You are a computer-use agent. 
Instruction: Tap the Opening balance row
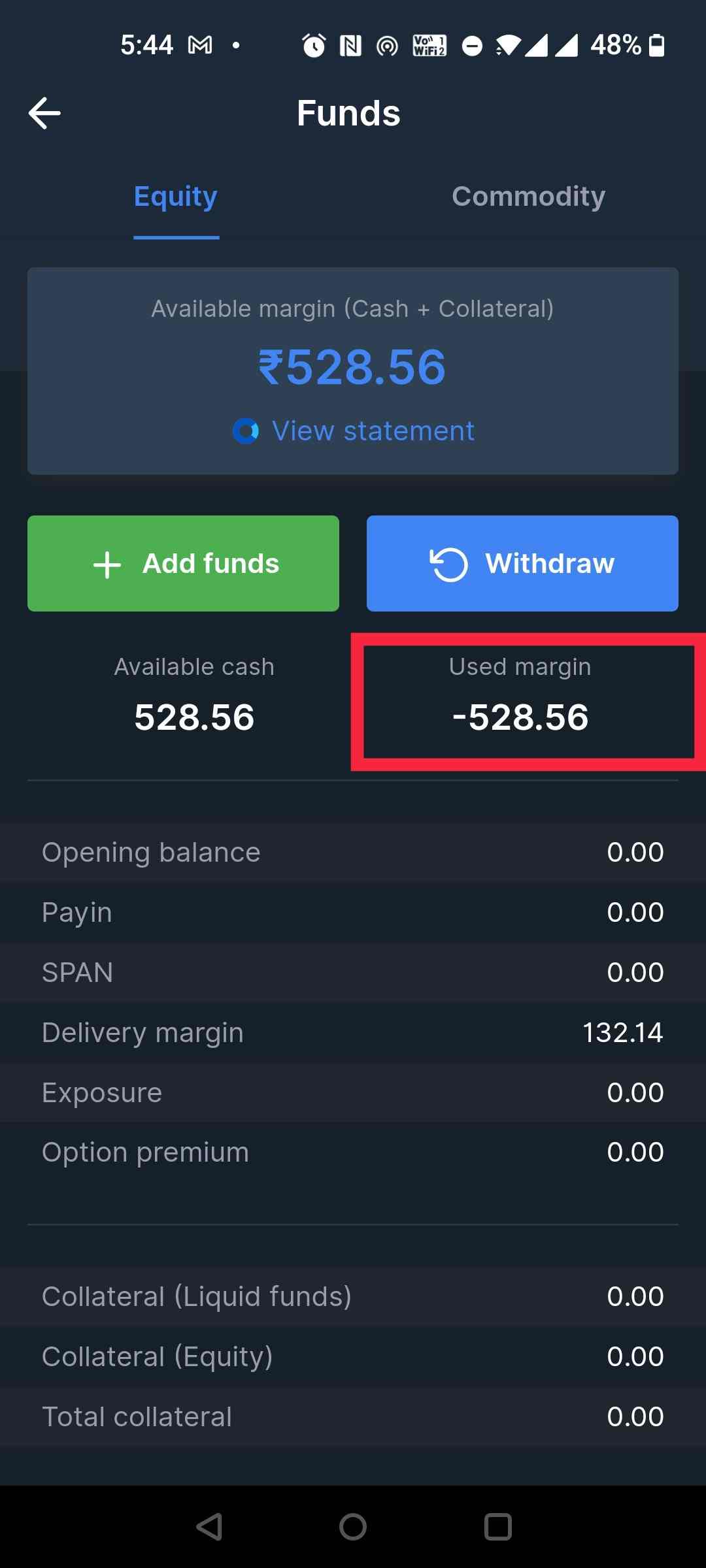pos(352,851)
